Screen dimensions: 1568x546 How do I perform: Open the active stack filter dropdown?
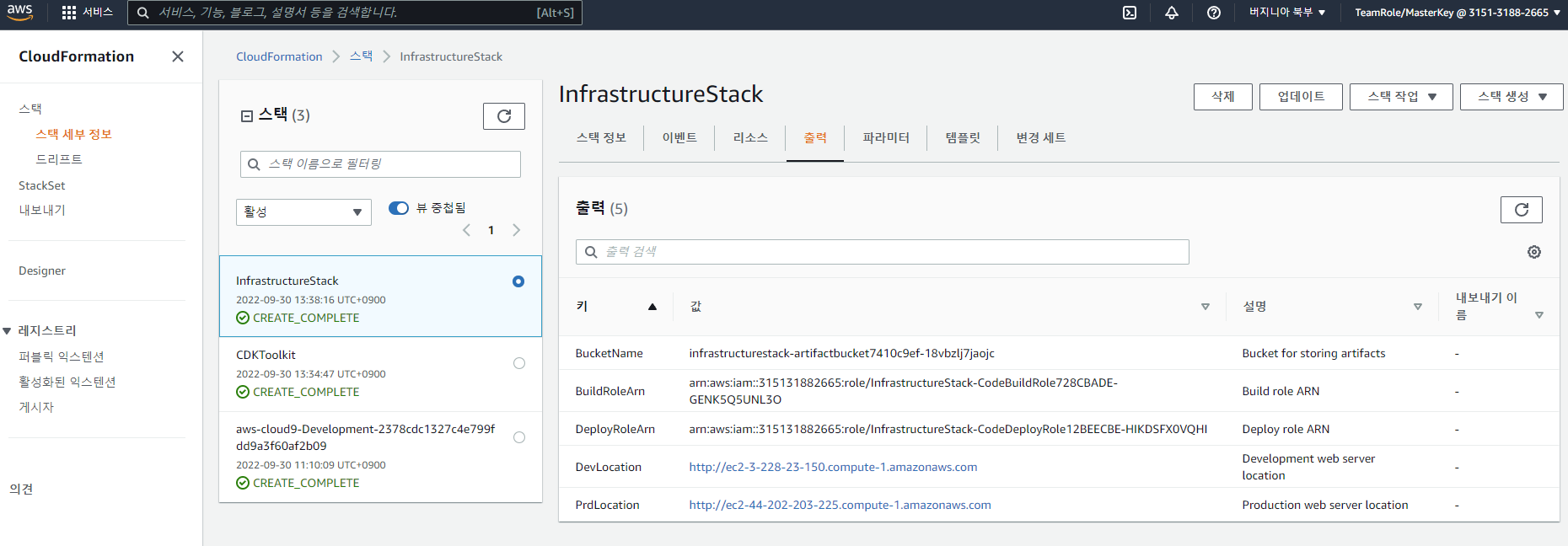(303, 211)
